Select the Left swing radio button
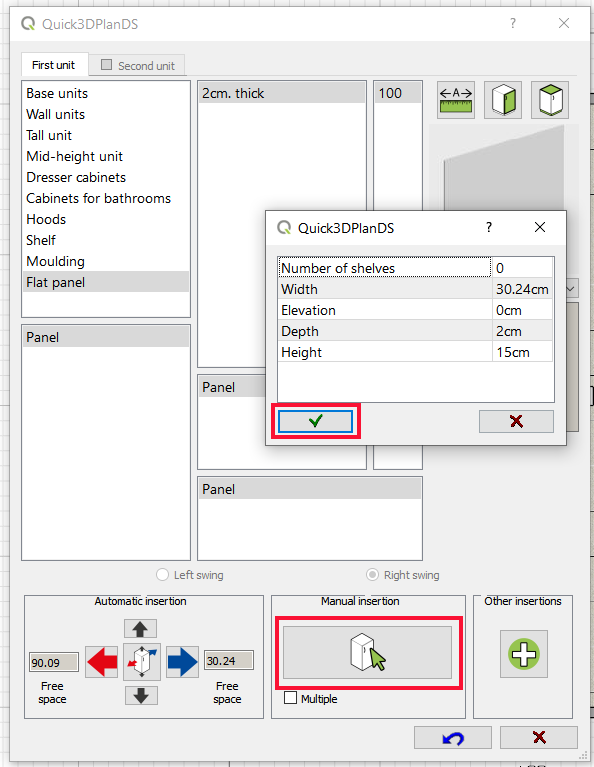The height and width of the screenshot is (767, 594). coord(162,574)
